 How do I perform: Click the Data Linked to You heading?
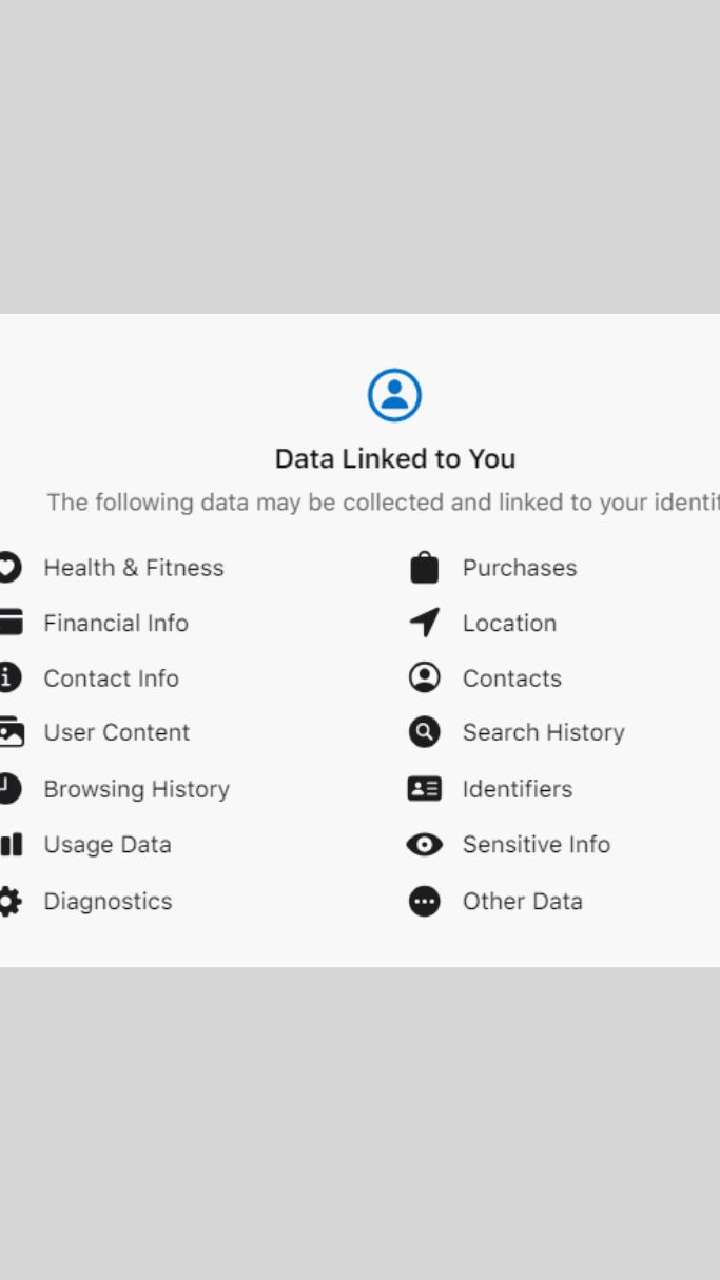395,459
